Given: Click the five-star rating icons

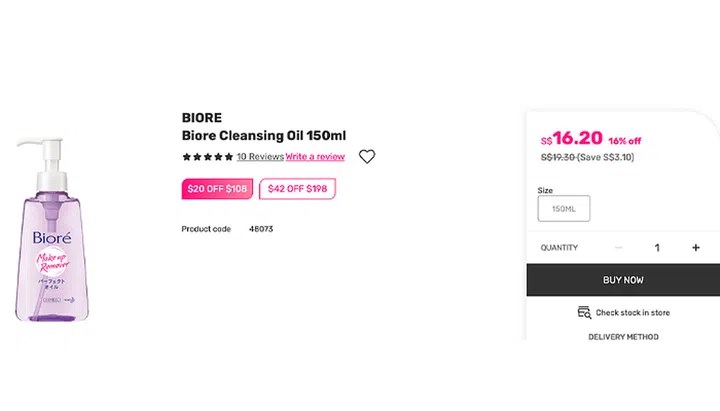Looking at the screenshot, I should tap(208, 157).
